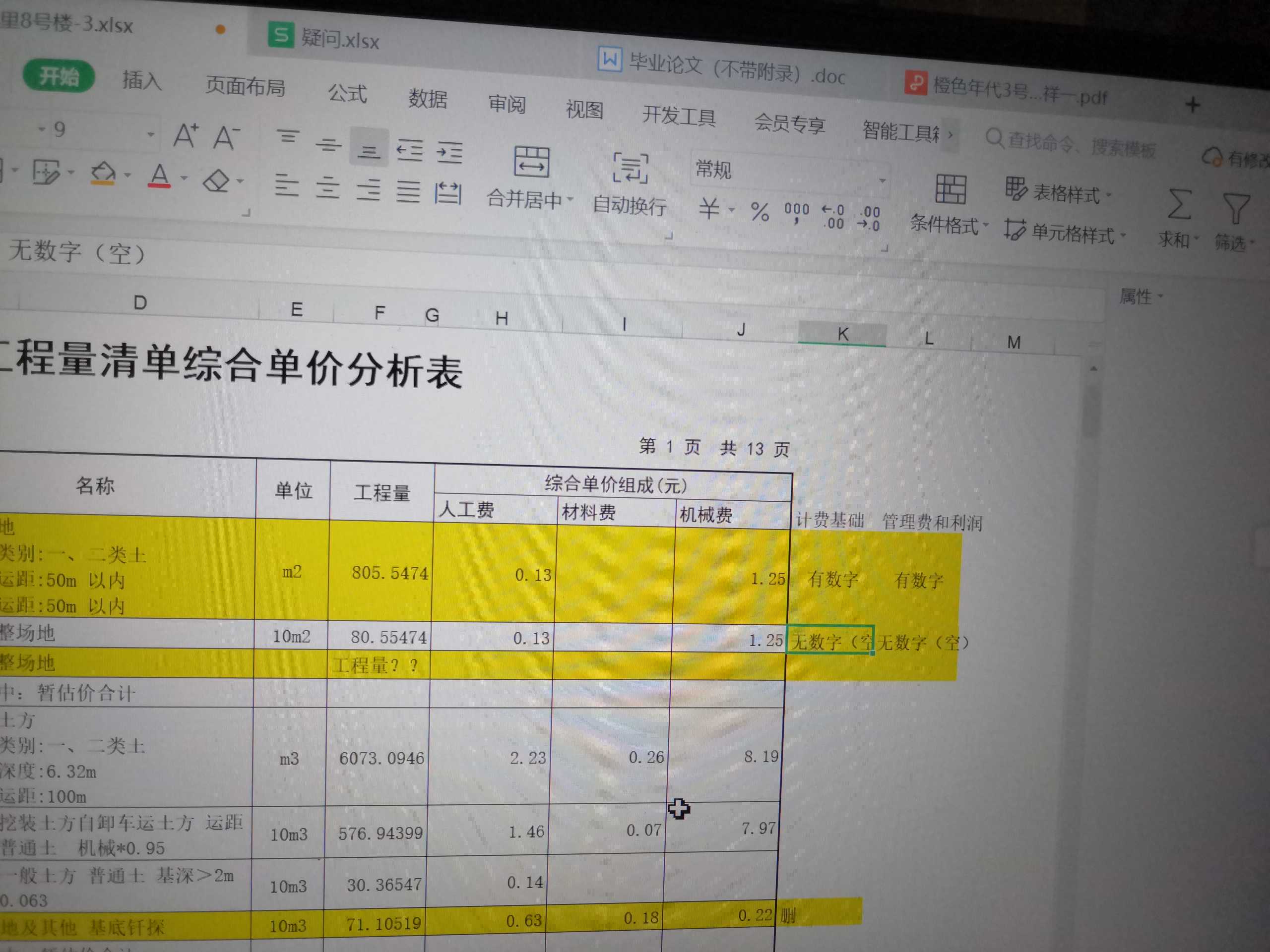
Task: Click the merge and center icon
Action: (x=531, y=161)
